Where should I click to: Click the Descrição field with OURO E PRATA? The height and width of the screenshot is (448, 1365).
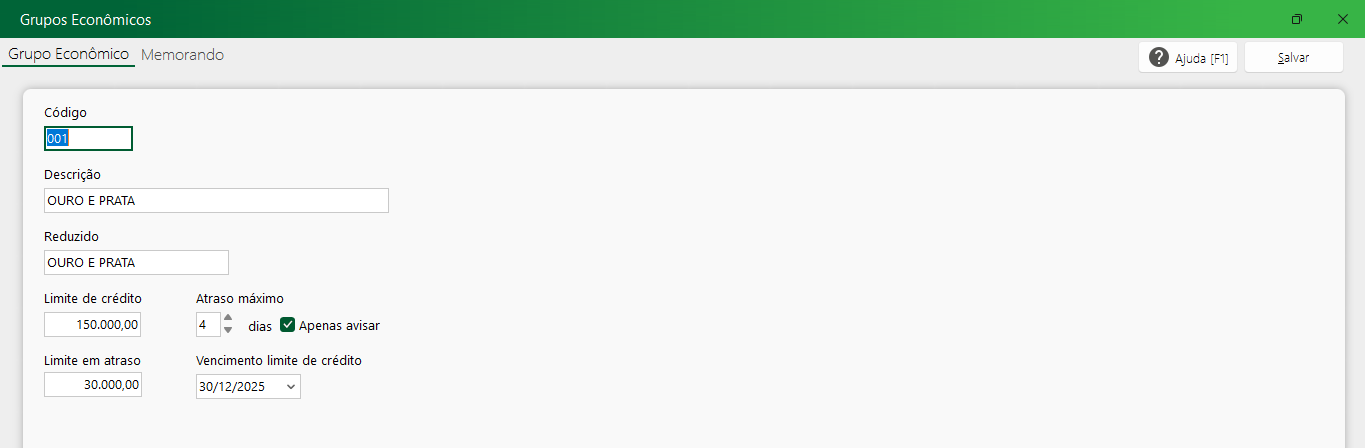[x=216, y=201]
